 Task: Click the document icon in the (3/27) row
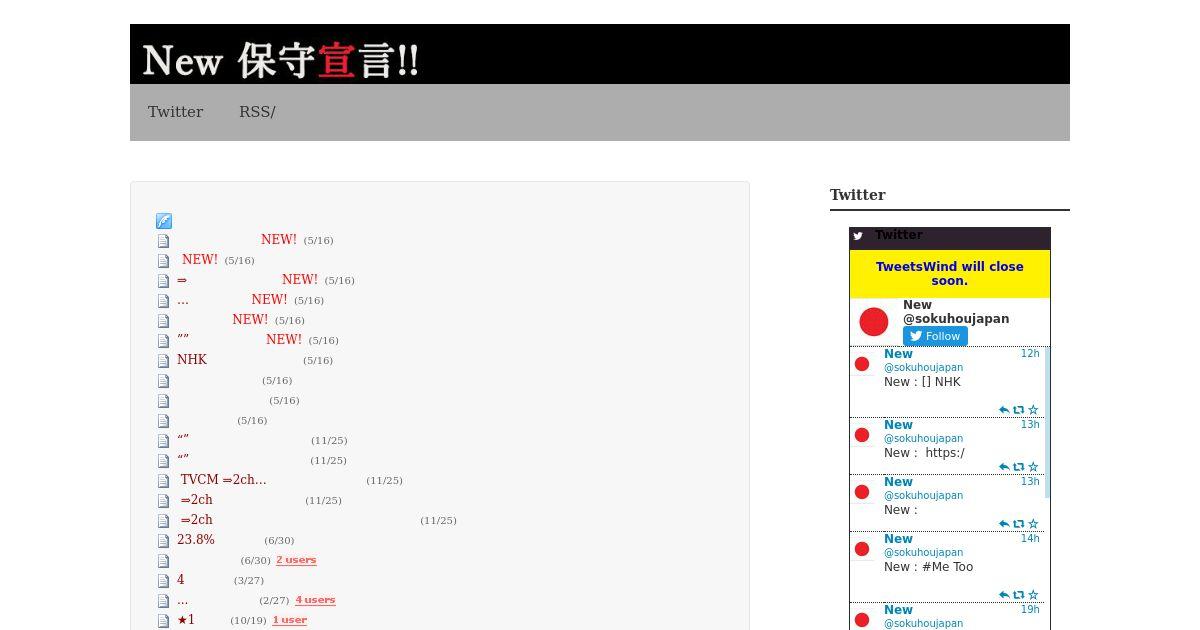[x=163, y=581]
